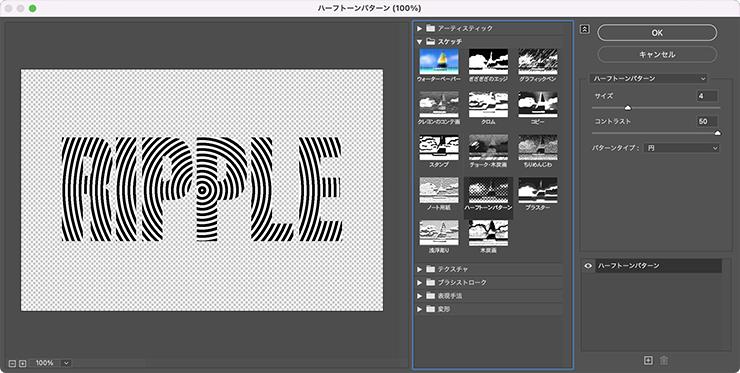Zoom out the preview with minus button

click(x=12, y=364)
